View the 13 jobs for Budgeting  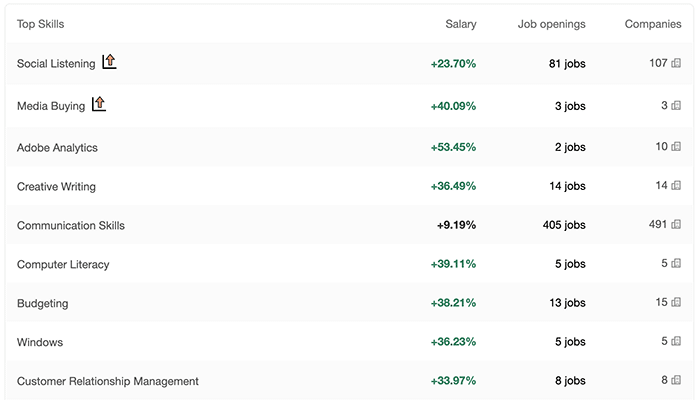click(567, 303)
